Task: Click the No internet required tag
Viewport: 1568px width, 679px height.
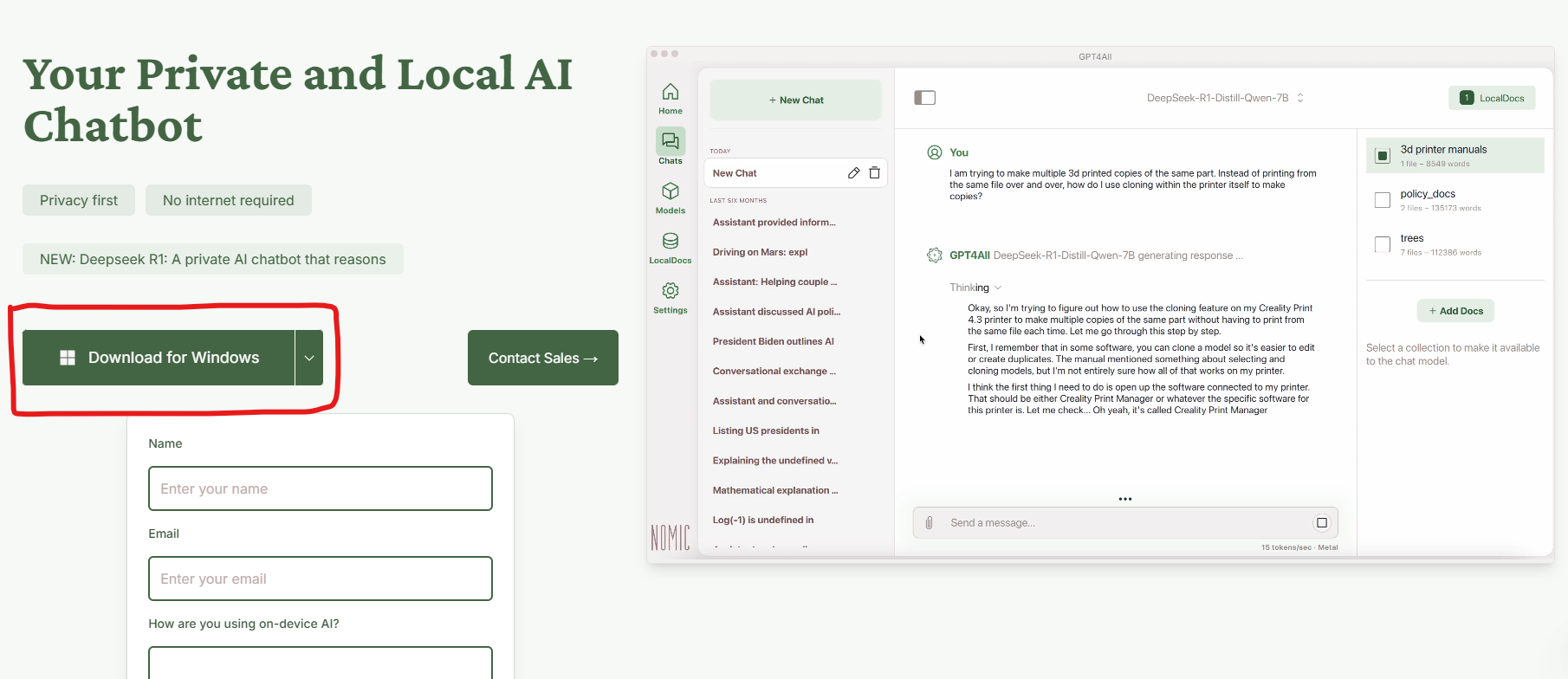Action: click(229, 200)
